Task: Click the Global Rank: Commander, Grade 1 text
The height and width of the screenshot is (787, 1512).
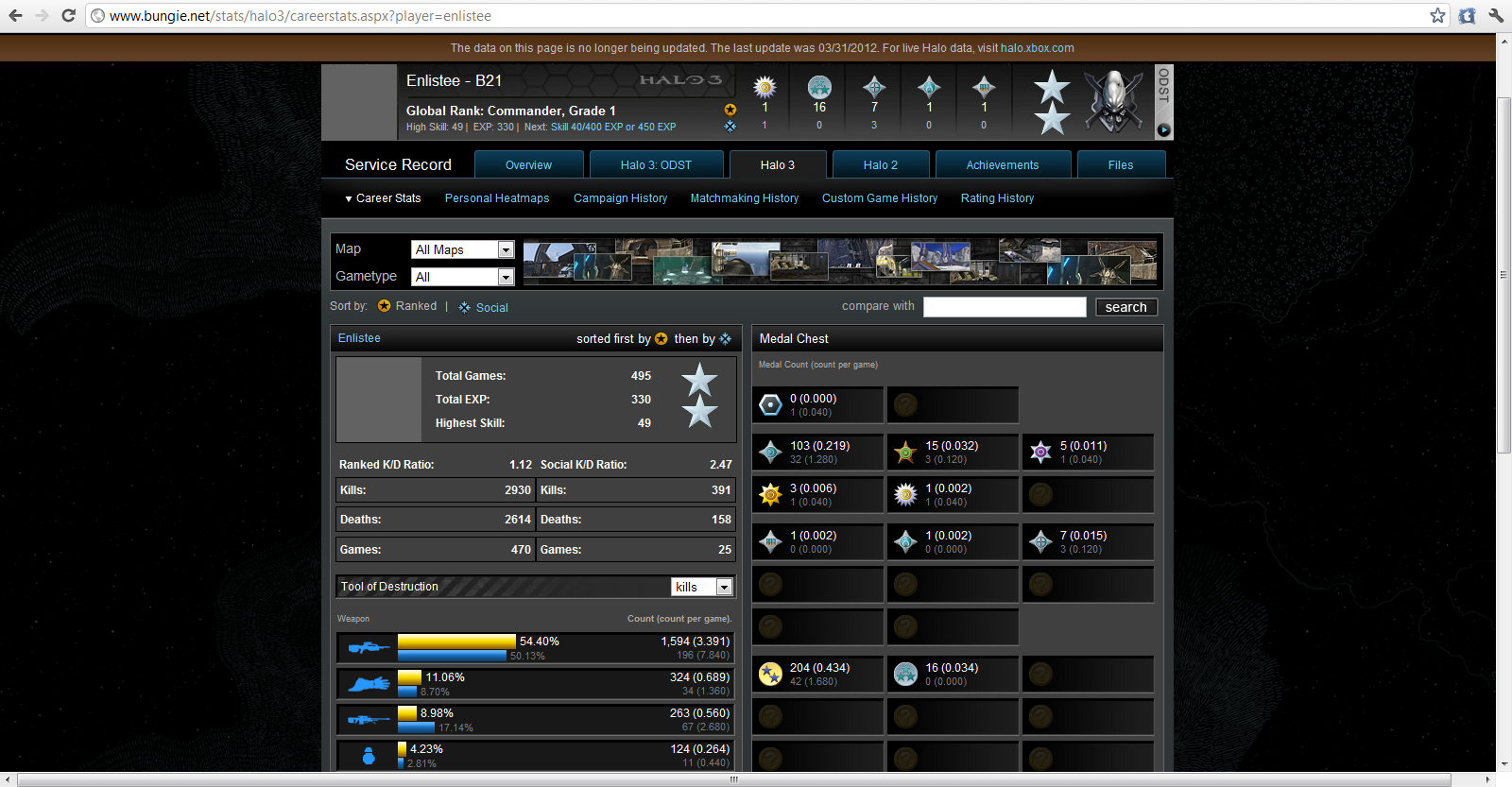Action: tap(511, 111)
